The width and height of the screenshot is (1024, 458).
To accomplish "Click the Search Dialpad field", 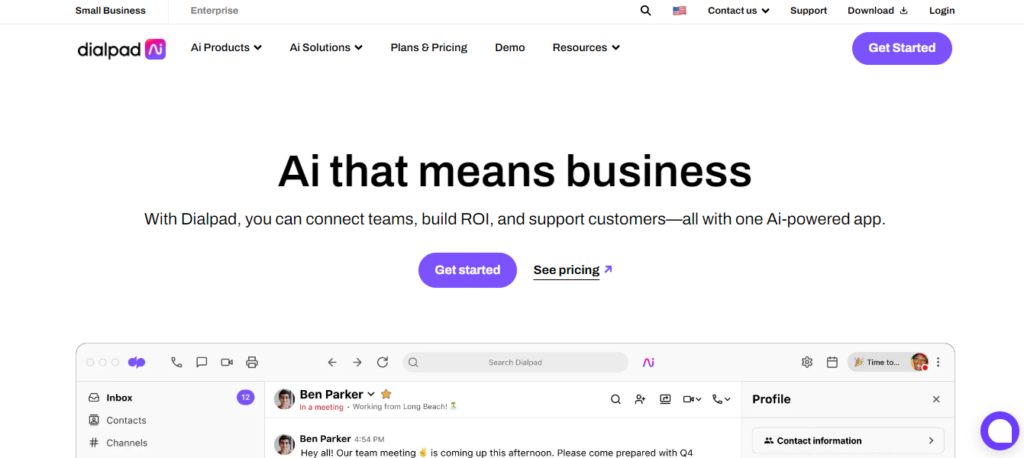I will [x=515, y=362].
